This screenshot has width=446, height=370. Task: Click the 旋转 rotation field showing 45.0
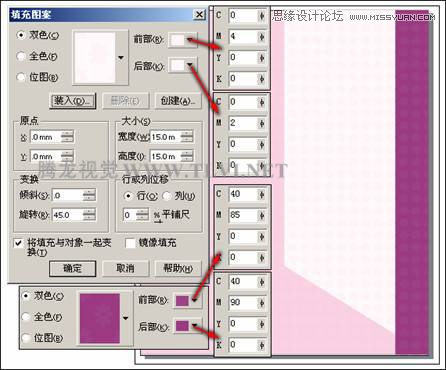(67, 215)
